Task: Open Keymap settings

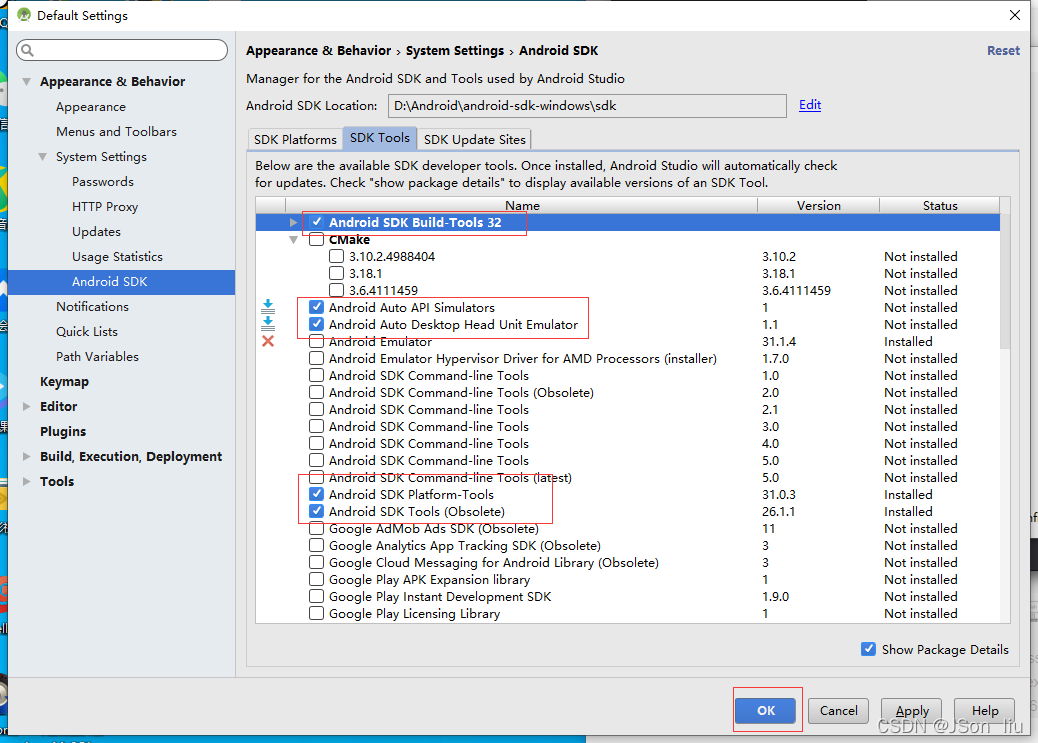Action: click(64, 381)
